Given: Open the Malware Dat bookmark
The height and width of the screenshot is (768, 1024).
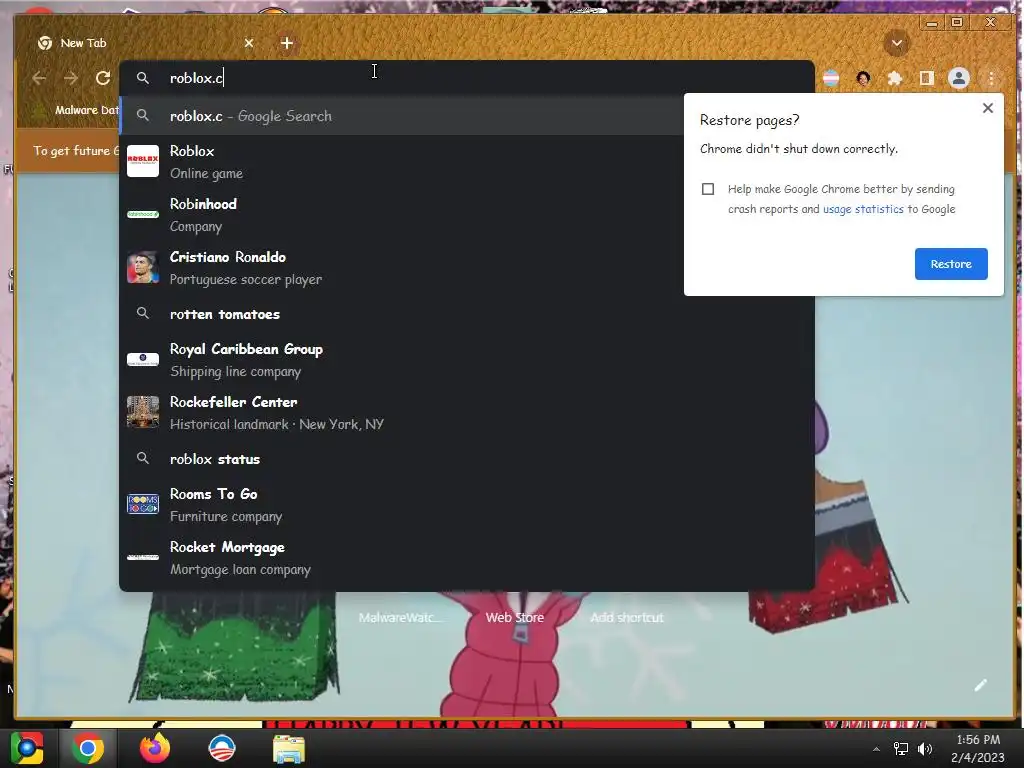Looking at the screenshot, I should (x=78, y=110).
